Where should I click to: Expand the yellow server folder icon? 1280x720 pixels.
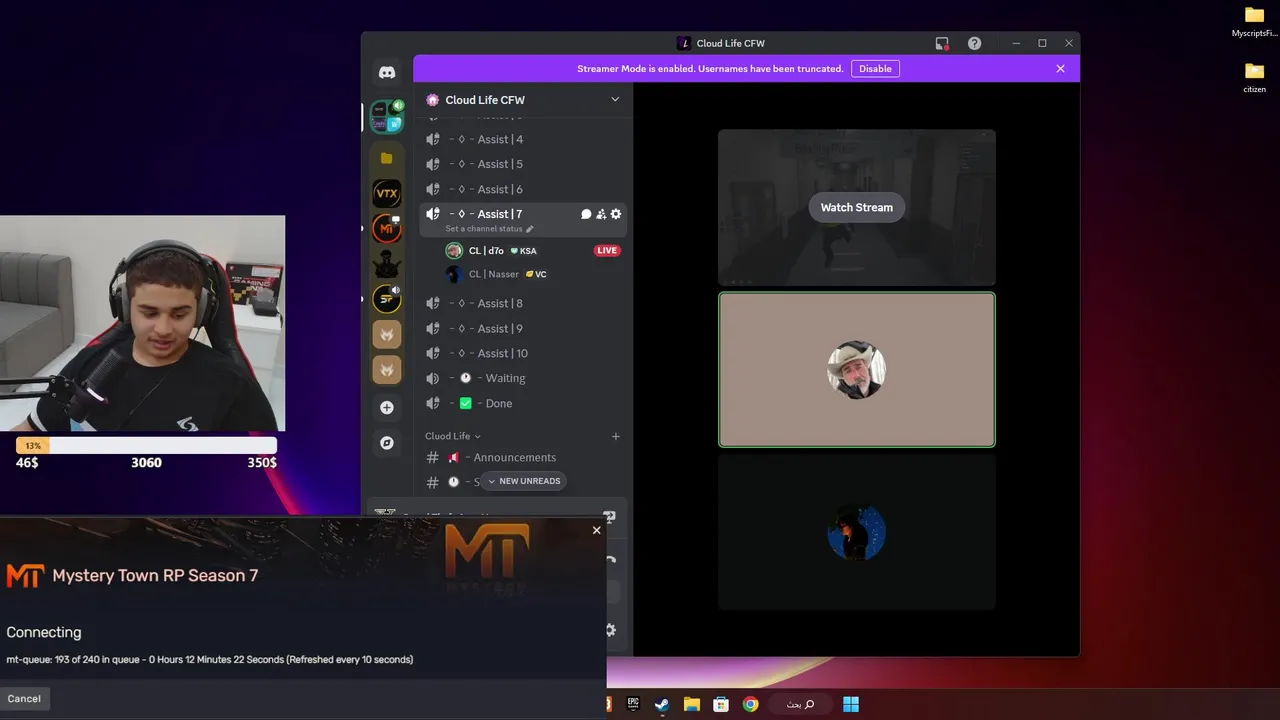pyautogui.click(x=387, y=158)
